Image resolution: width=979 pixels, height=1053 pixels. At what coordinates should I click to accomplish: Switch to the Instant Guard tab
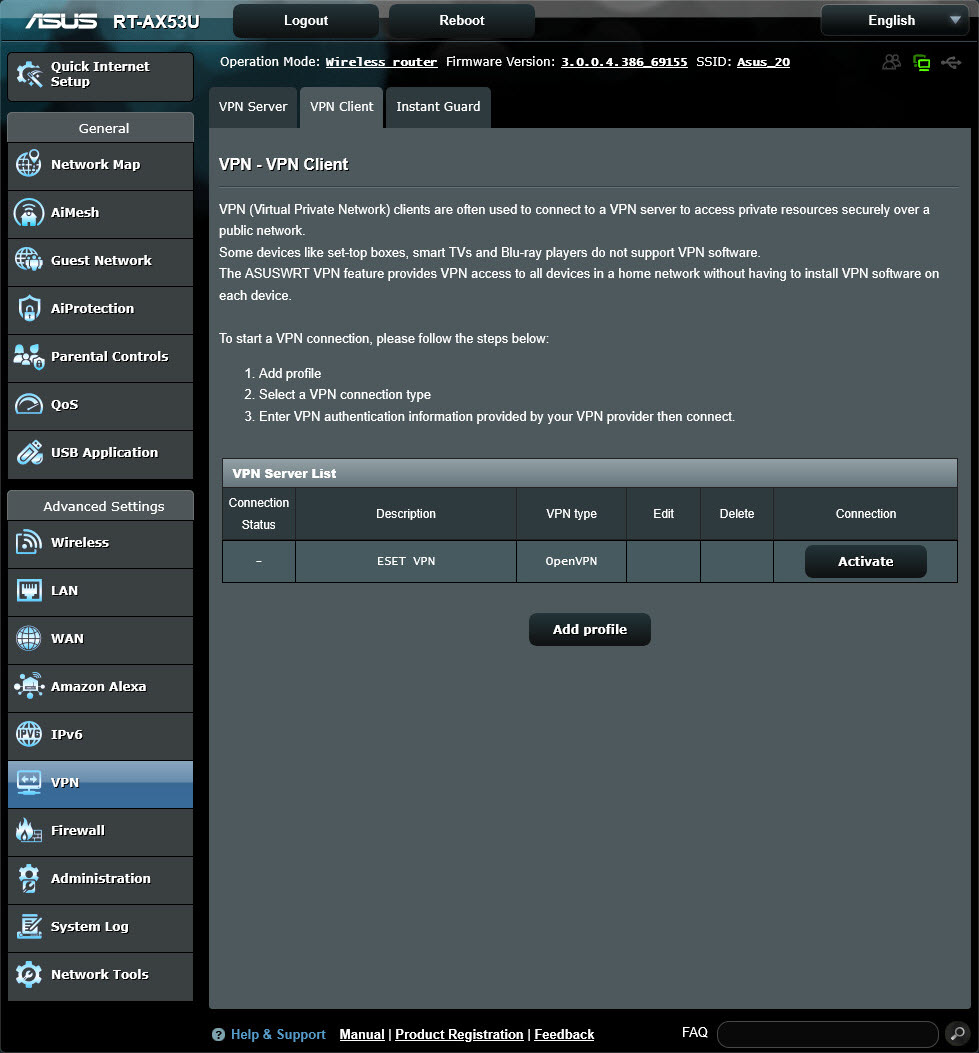pos(438,107)
